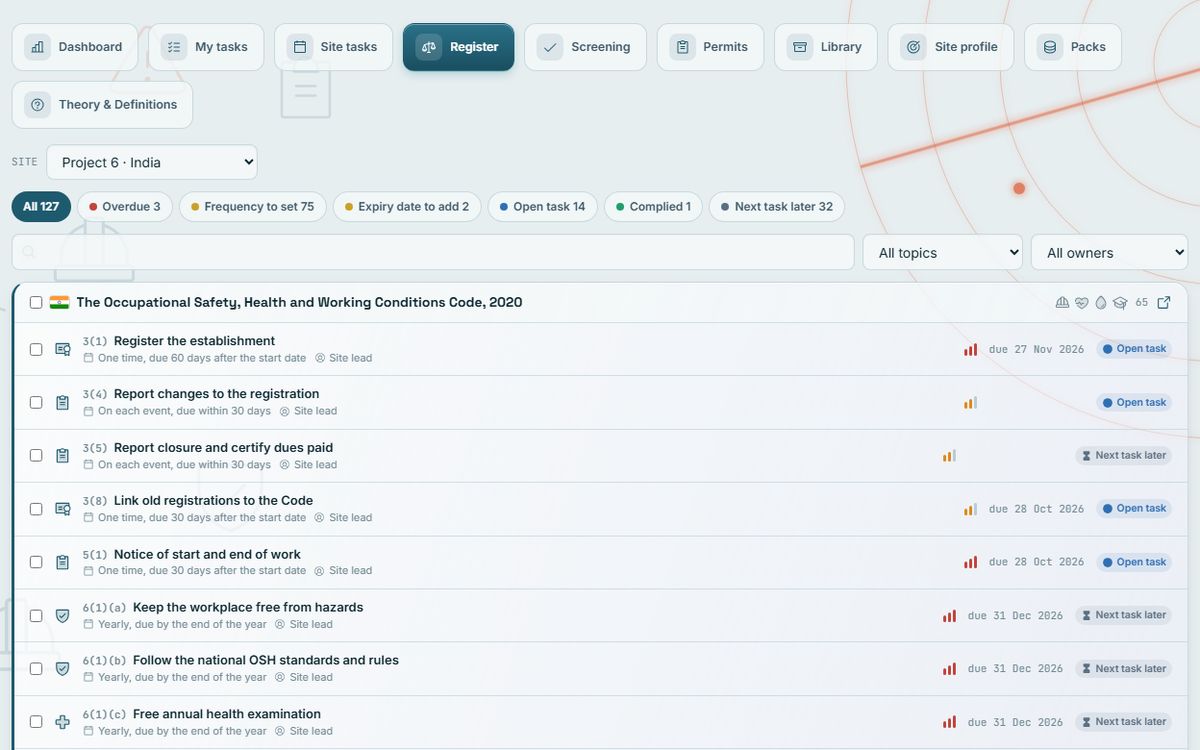The image size is (1200, 750).
Task: Click the graduation cap icon in the Code header
Action: click(x=1120, y=303)
